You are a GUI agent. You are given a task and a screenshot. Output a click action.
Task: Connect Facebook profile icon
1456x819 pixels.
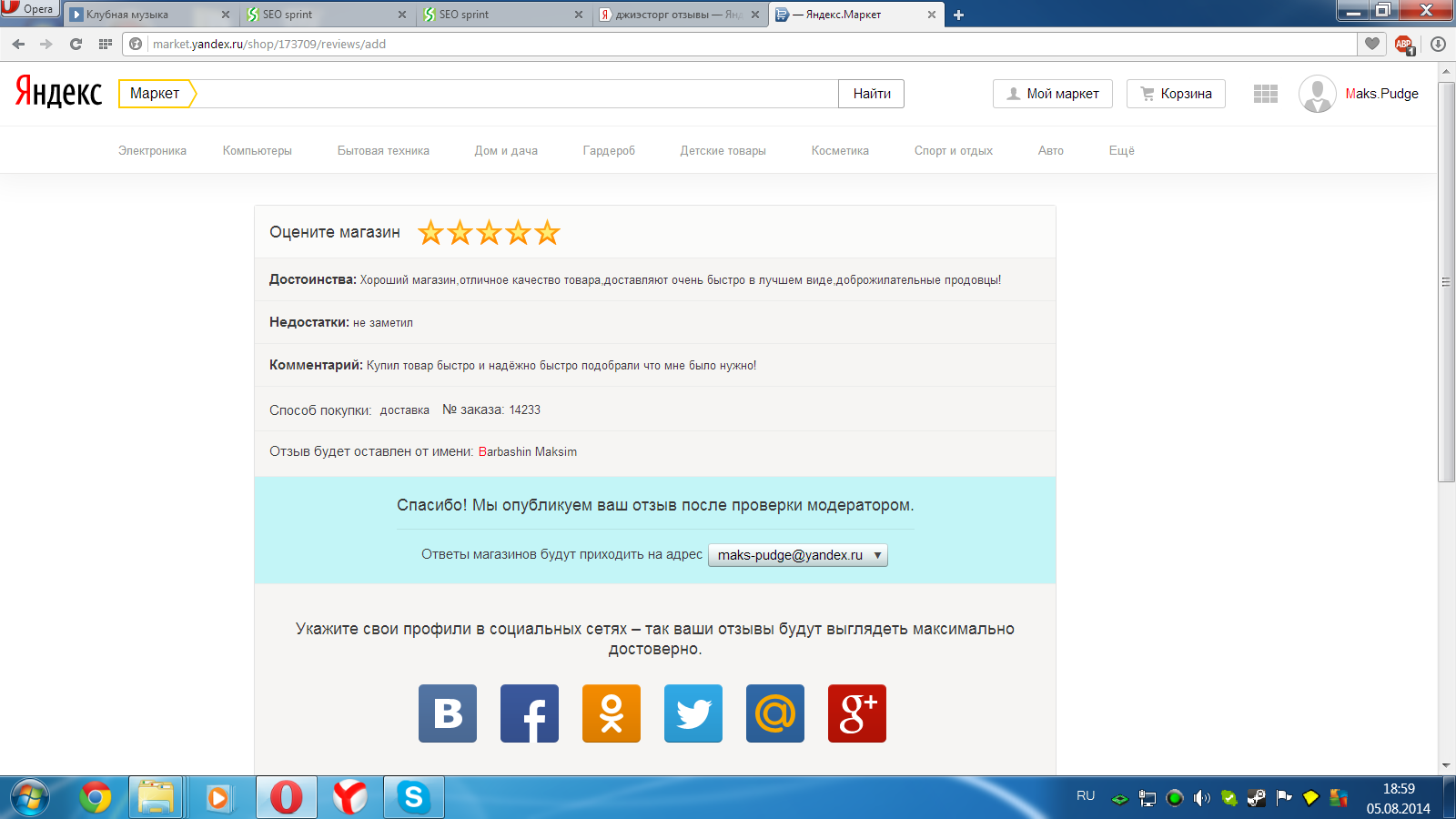point(530,713)
